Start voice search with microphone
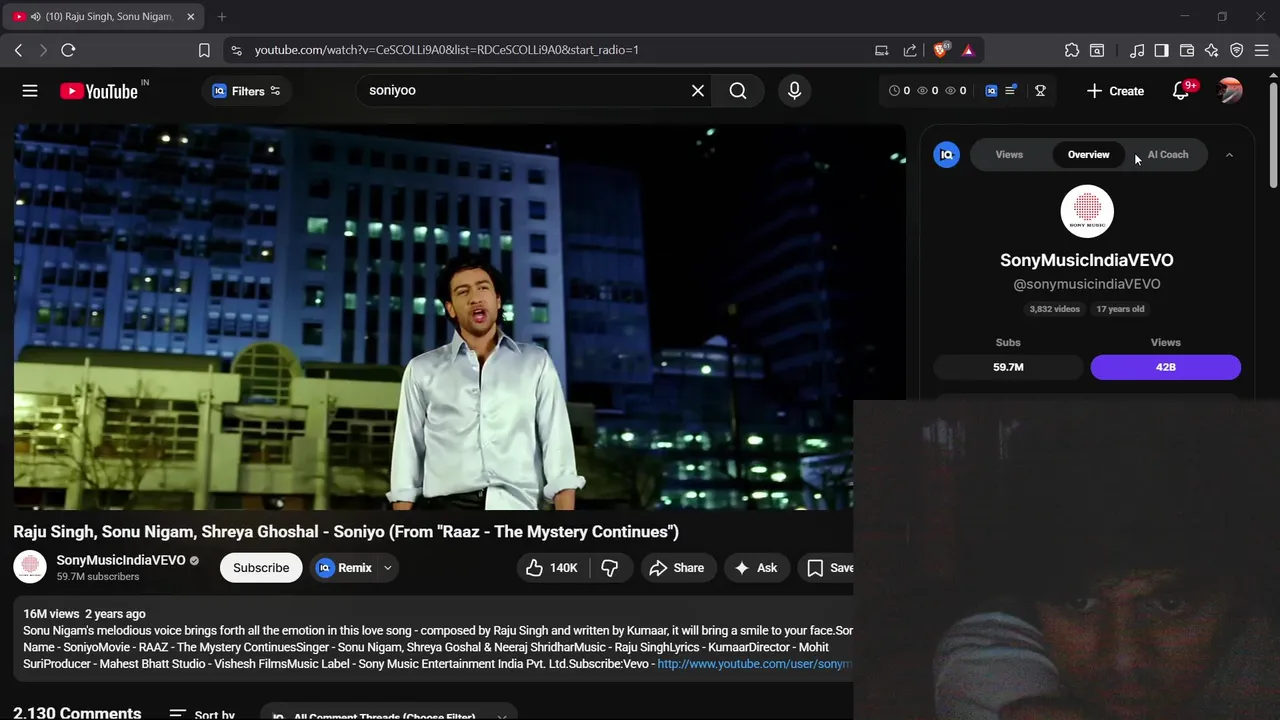Image resolution: width=1280 pixels, height=720 pixels. 794,91
